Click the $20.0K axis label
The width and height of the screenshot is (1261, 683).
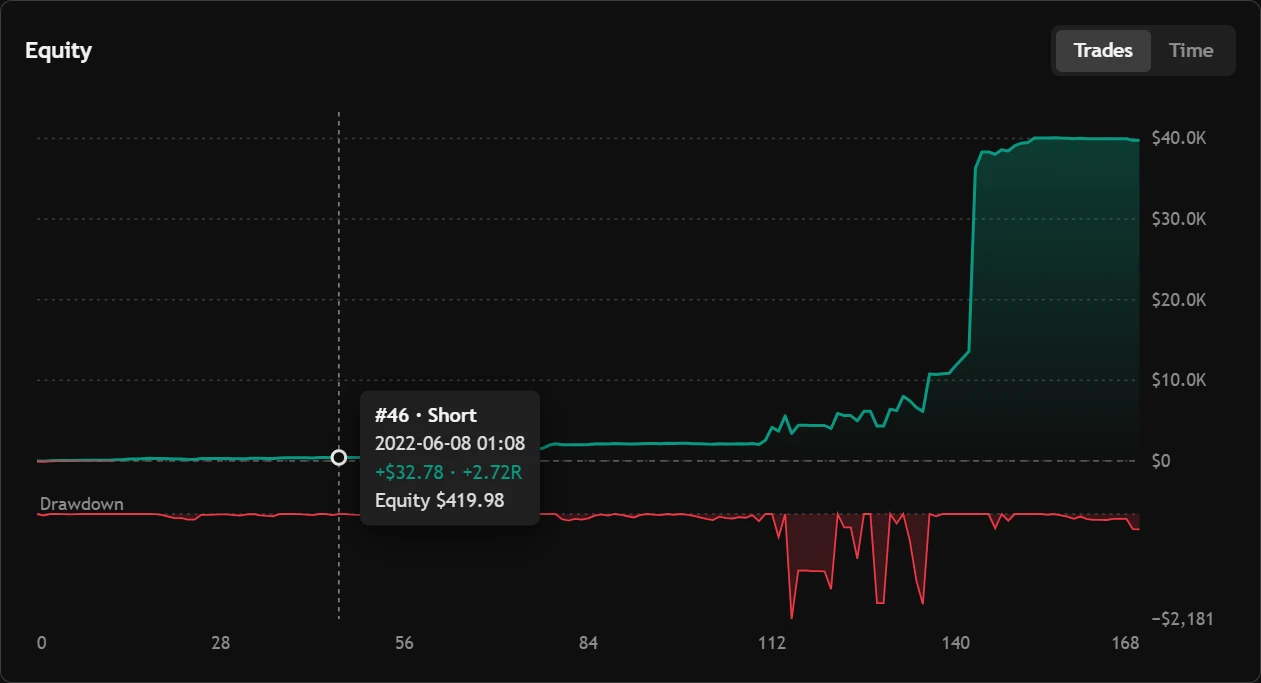(1179, 300)
